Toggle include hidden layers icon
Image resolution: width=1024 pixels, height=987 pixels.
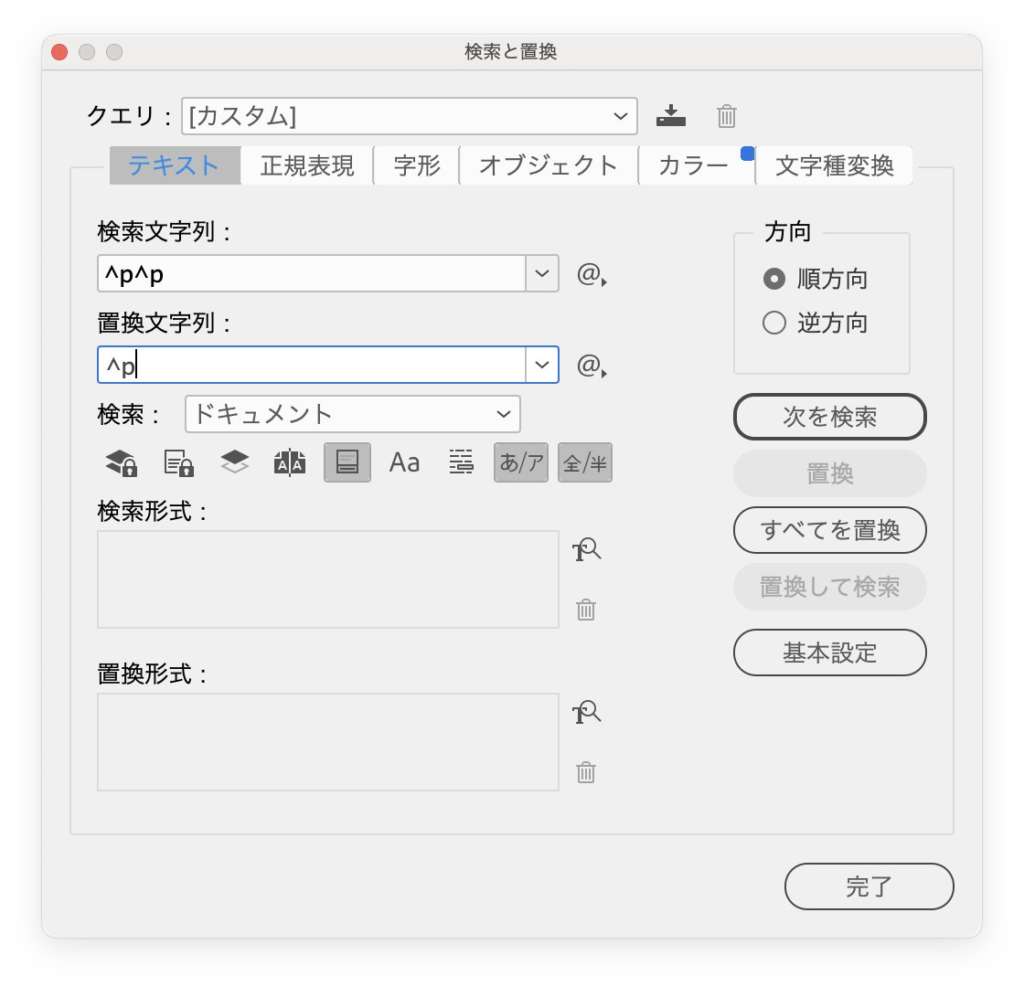pos(234,463)
